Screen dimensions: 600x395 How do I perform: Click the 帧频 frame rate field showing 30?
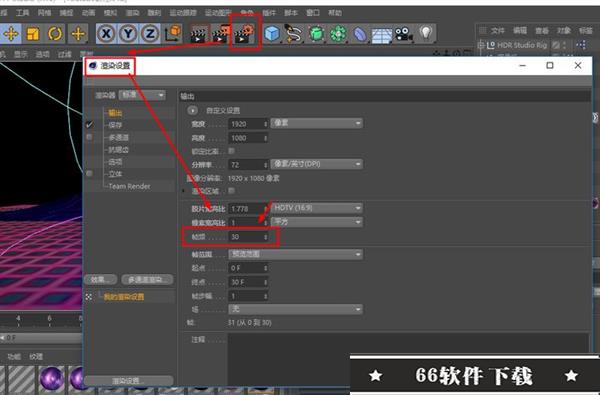248,237
